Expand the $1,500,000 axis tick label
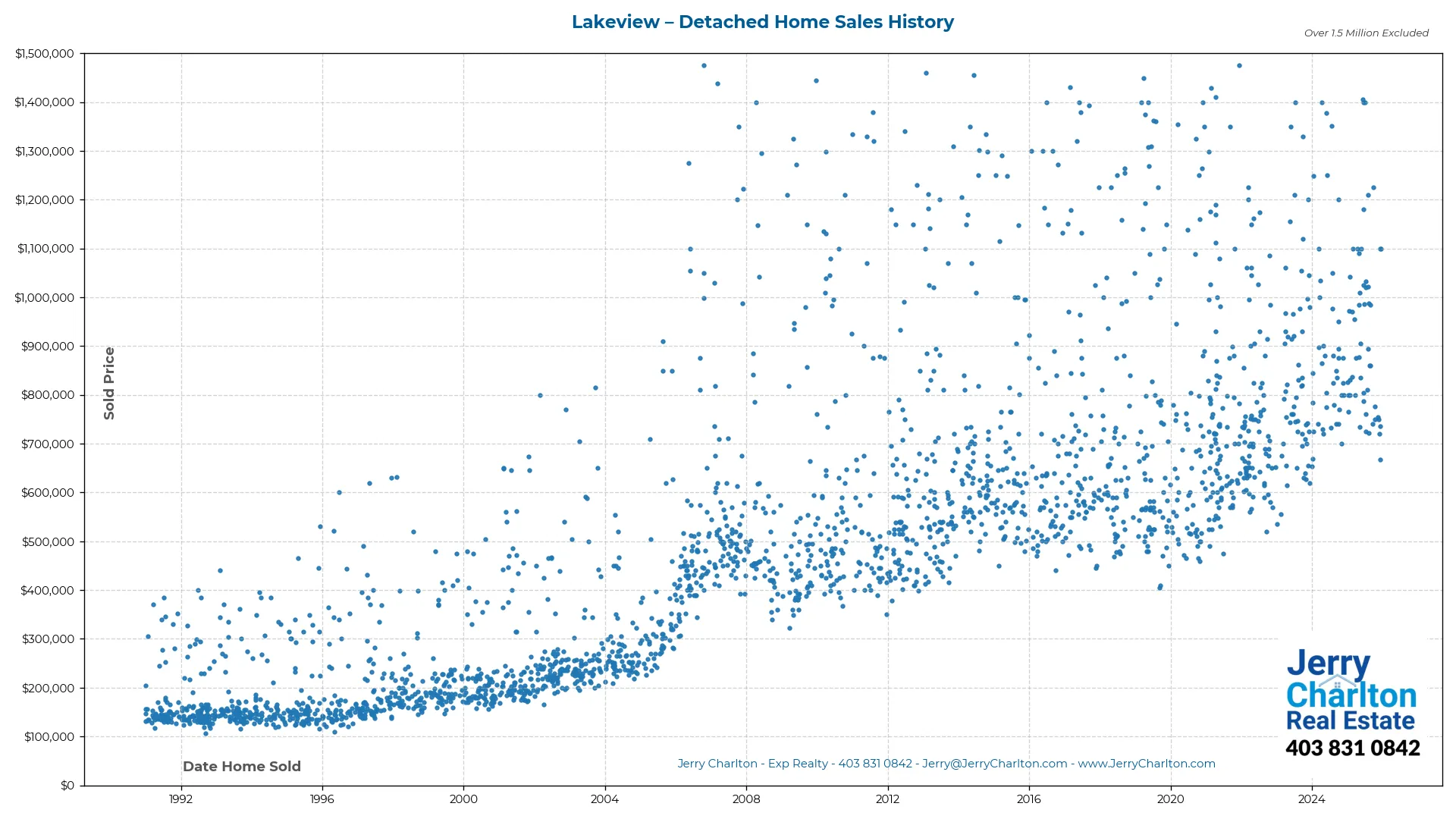Viewport: 1456px width, 819px height. click(x=45, y=53)
